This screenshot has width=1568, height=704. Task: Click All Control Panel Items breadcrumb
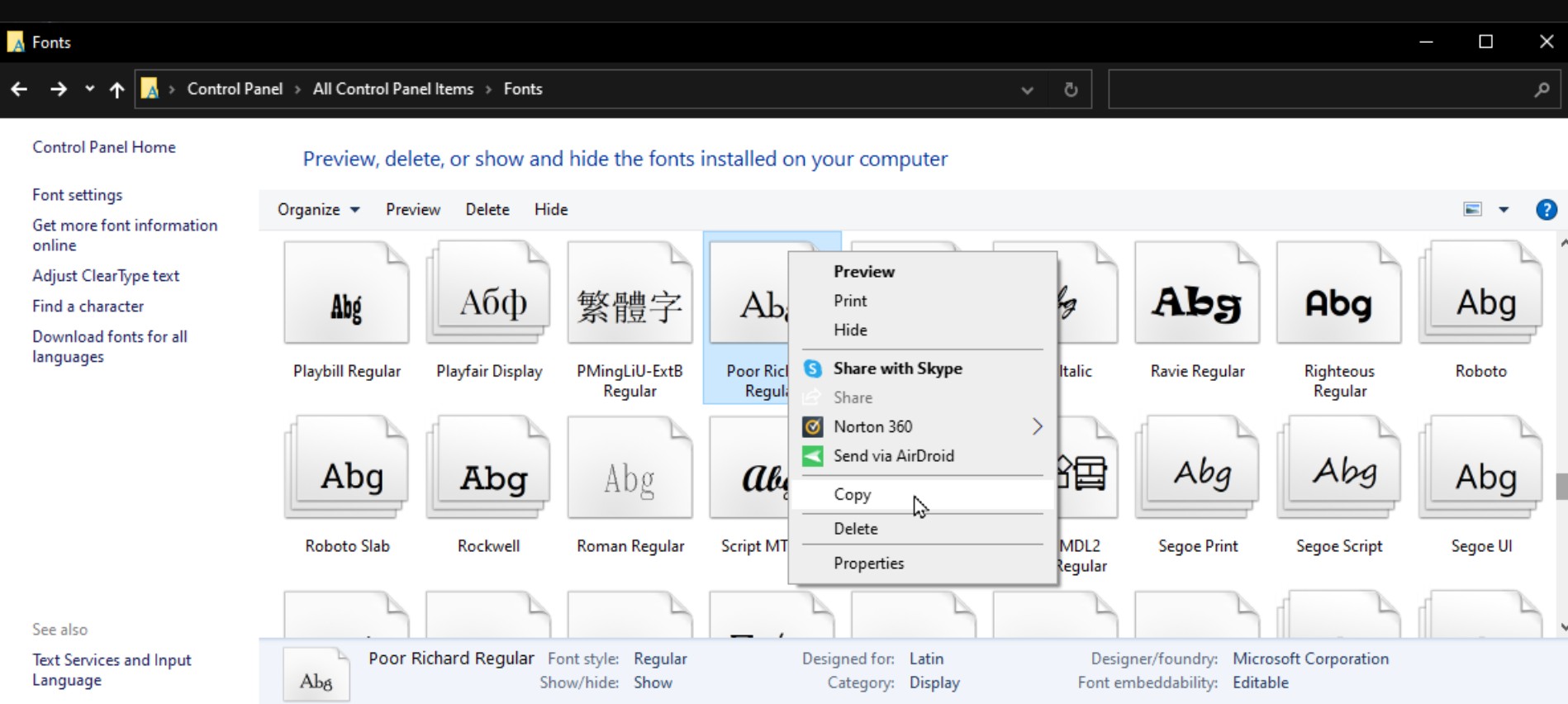[393, 89]
